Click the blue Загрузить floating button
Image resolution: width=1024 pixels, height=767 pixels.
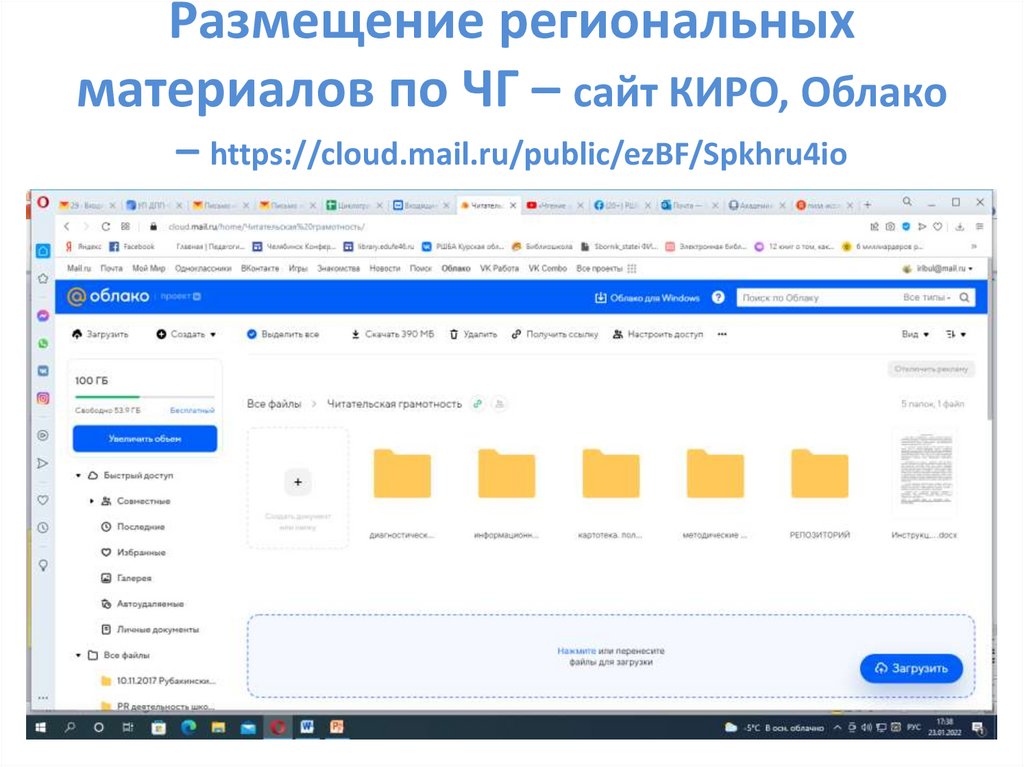click(911, 668)
